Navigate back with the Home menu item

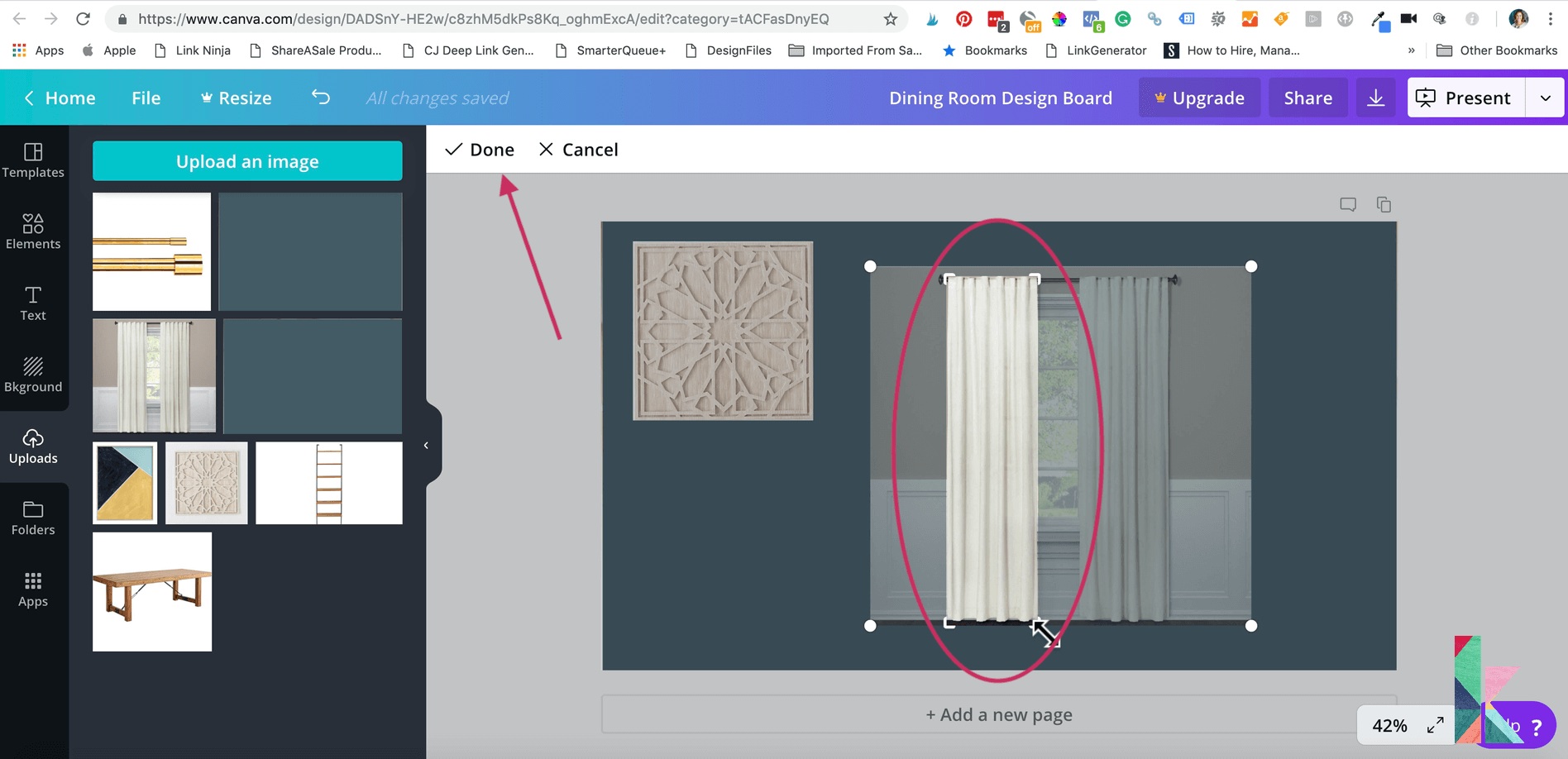[x=59, y=97]
